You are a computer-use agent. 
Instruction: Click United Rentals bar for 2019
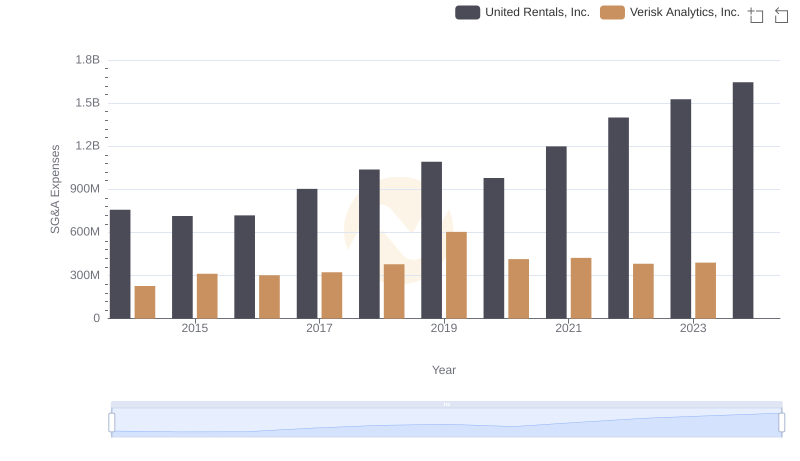point(432,240)
